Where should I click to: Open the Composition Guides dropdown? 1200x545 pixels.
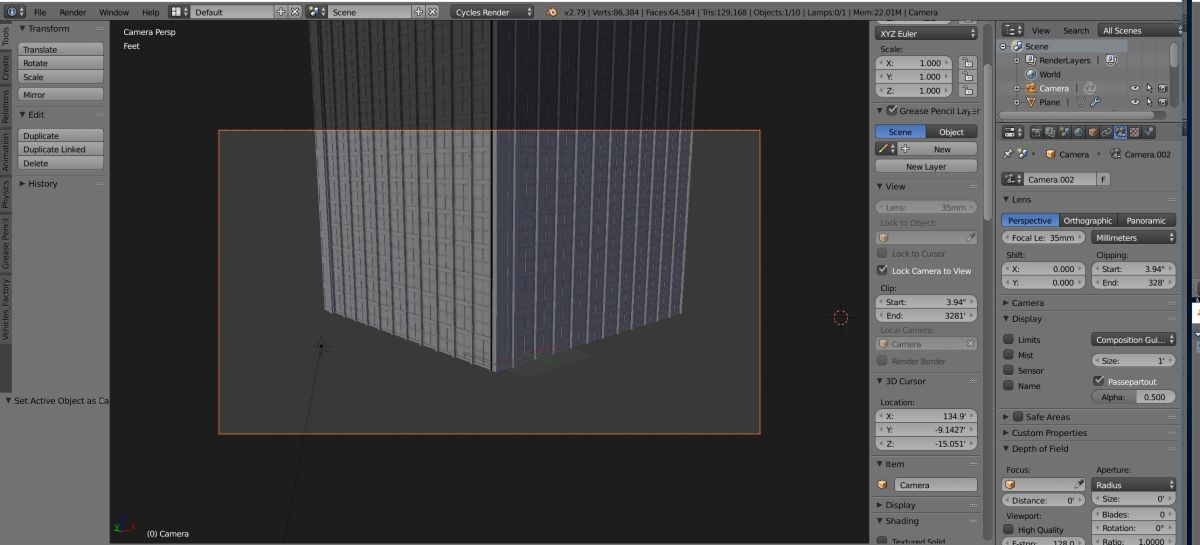pos(1134,340)
